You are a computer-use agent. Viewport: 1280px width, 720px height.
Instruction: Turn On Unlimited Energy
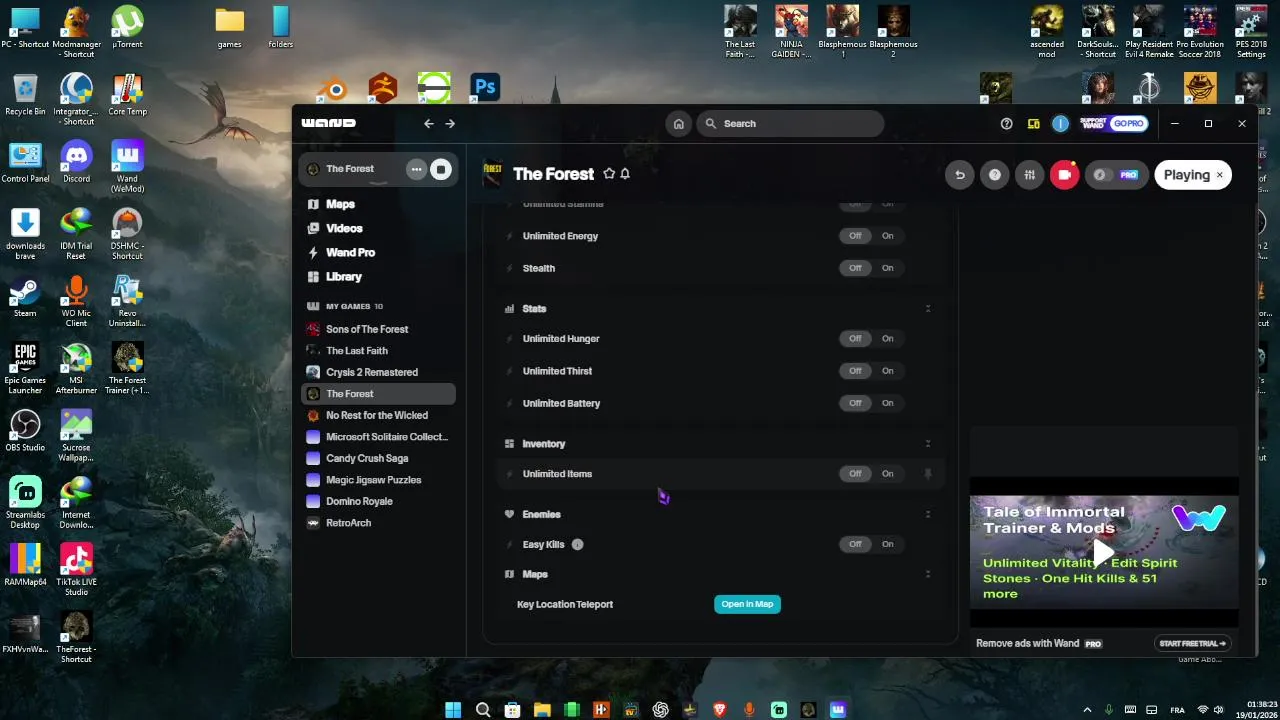(x=888, y=236)
